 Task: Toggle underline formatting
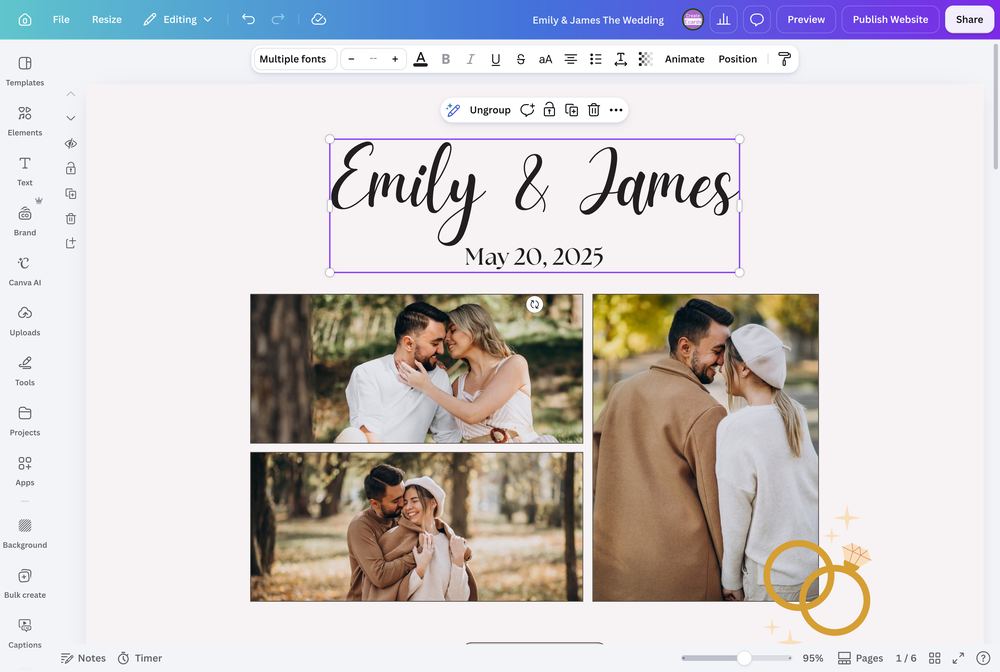(496, 59)
